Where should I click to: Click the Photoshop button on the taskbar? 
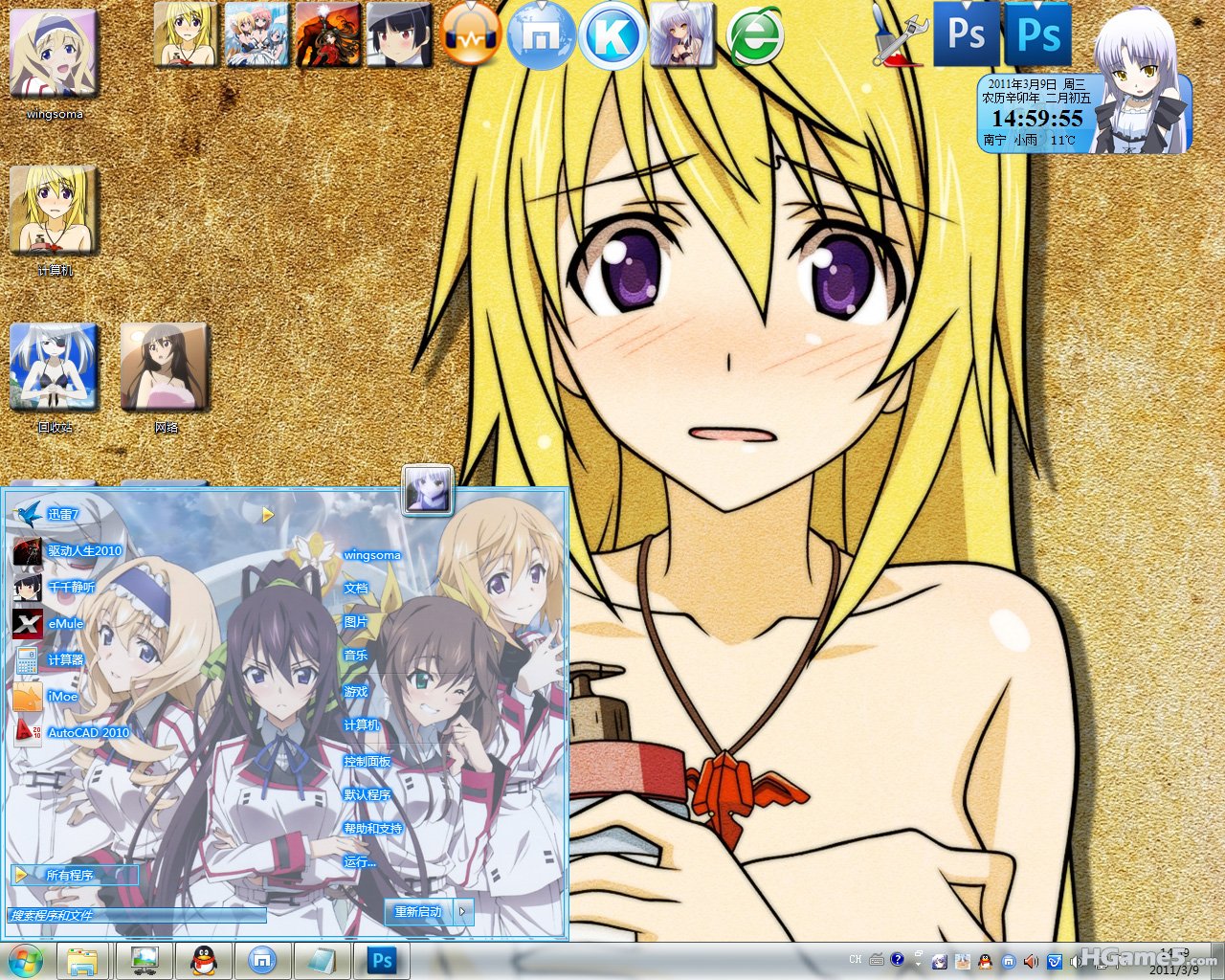click(382, 960)
